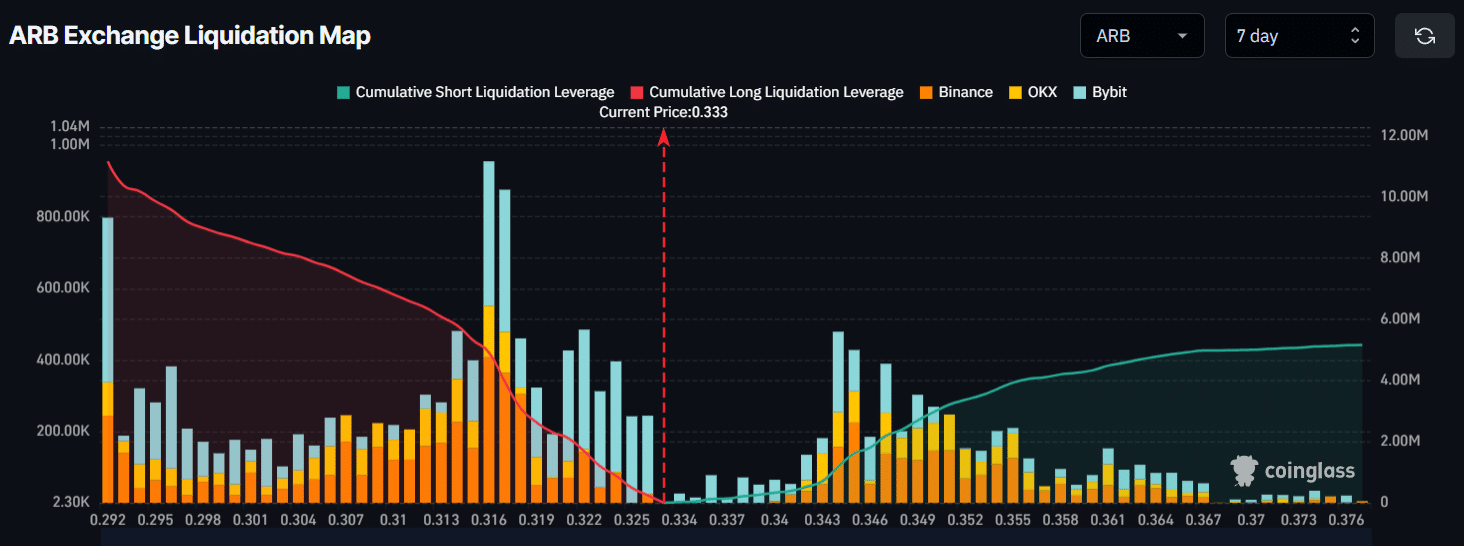Image resolution: width=1464 pixels, height=546 pixels.
Task: Click the tallest liquidation bar near 0.316
Action: [489, 332]
